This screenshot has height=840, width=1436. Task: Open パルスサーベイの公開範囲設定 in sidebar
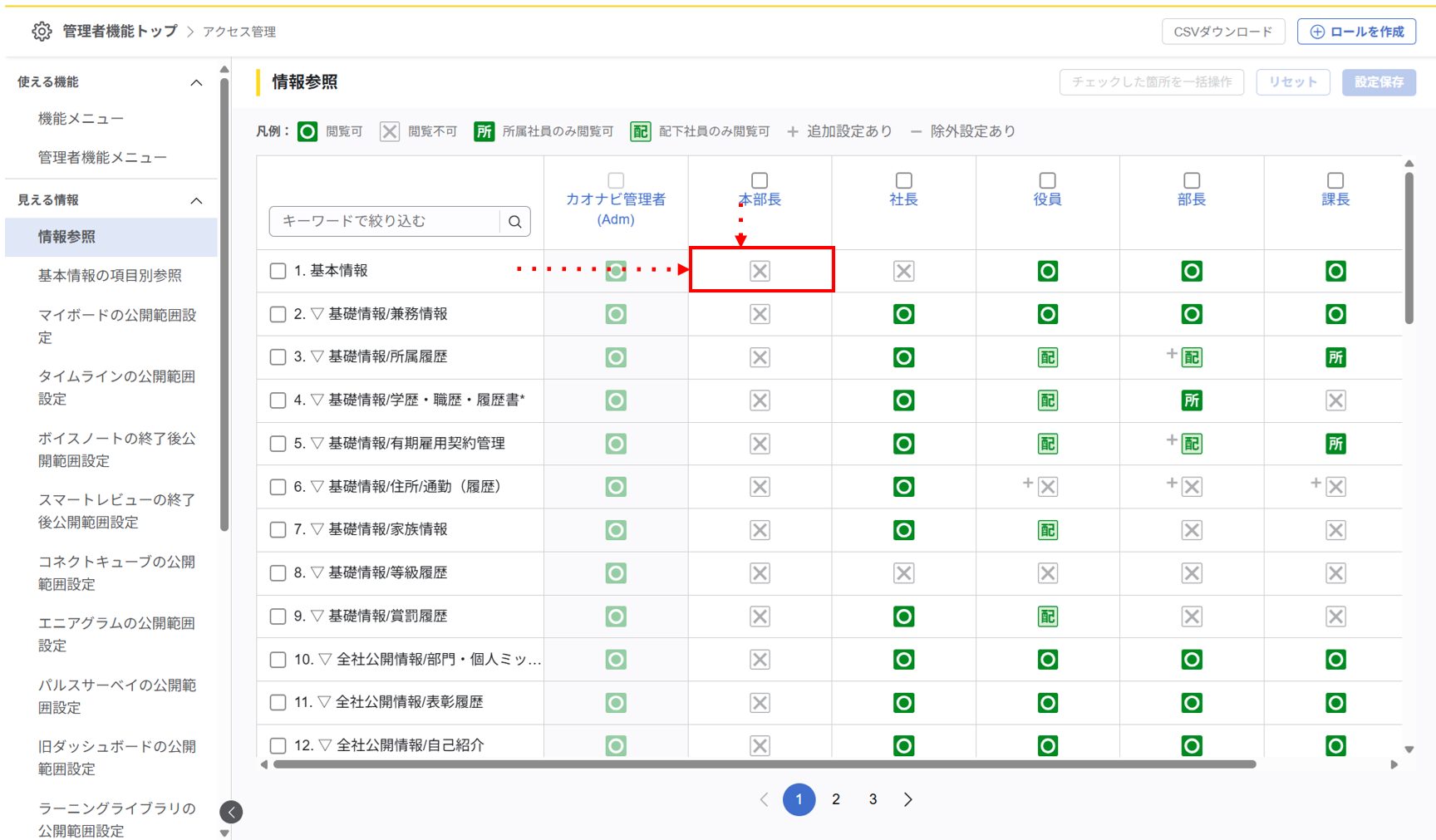pos(117,696)
